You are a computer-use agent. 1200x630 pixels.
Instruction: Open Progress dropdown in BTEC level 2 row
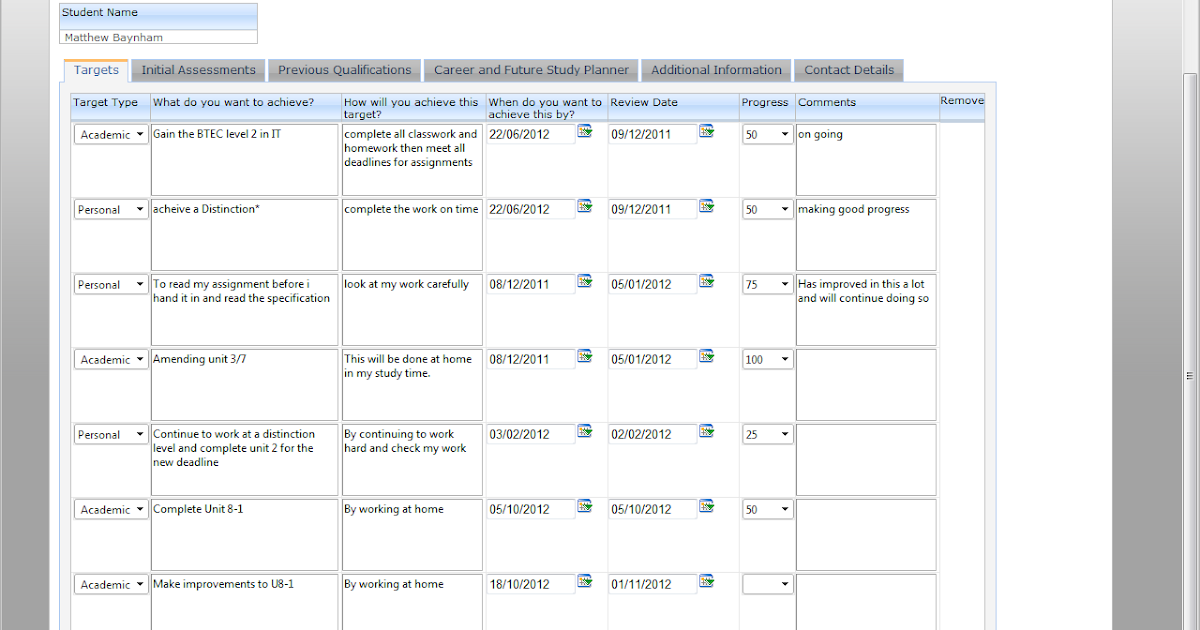tap(767, 134)
